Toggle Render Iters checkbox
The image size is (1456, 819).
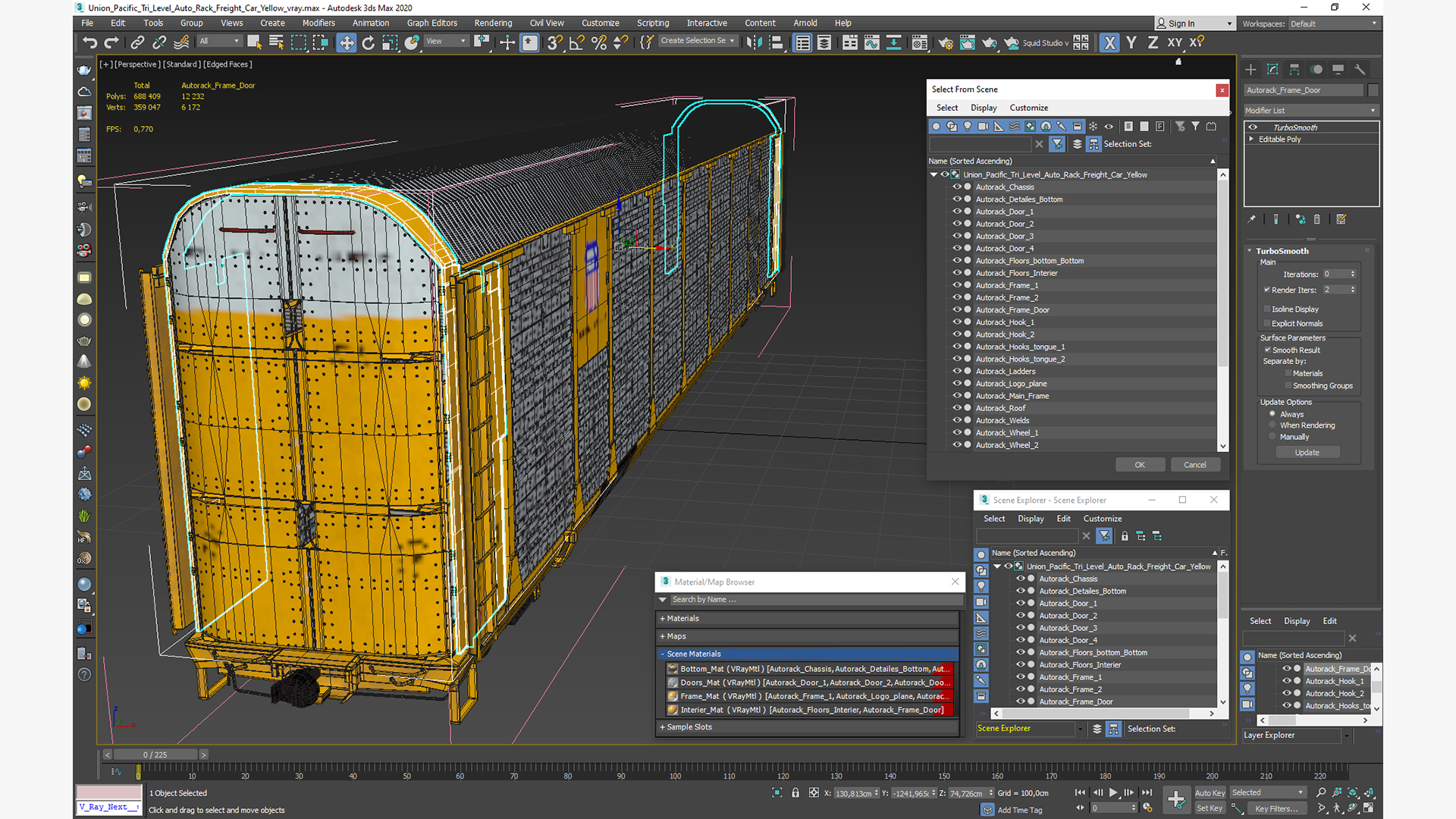tap(1266, 290)
